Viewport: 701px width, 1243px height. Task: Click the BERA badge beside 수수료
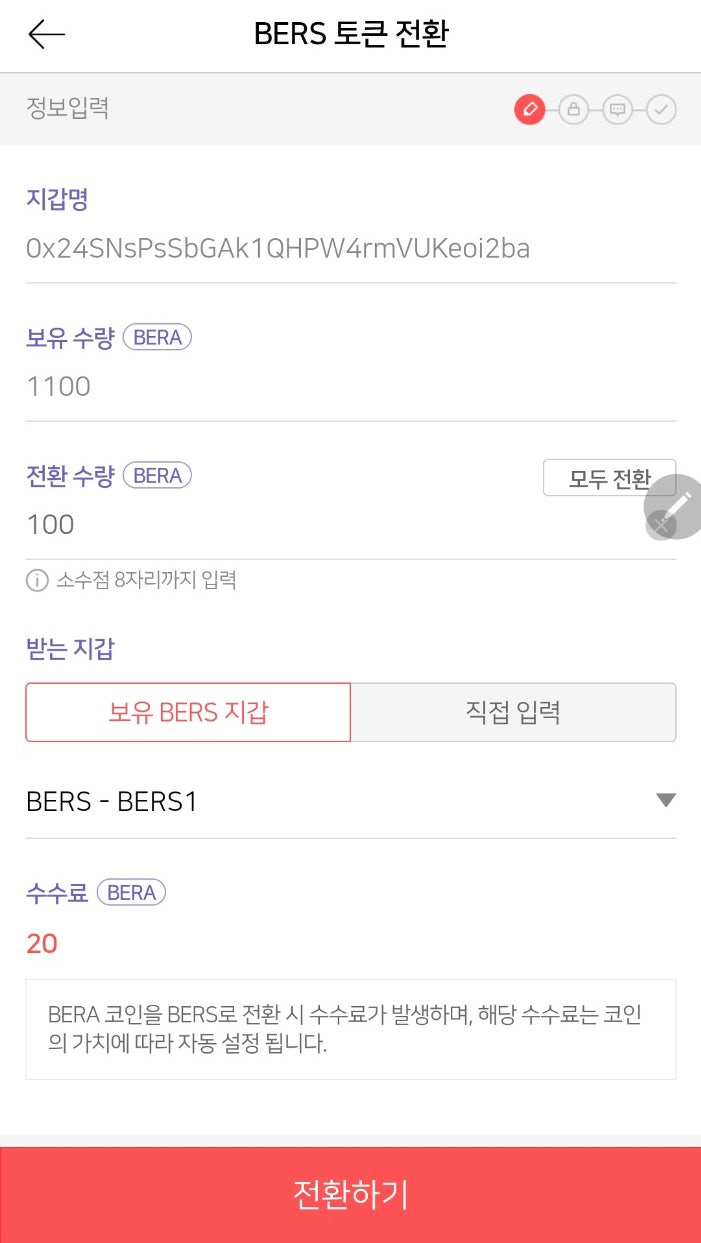(x=131, y=892)
